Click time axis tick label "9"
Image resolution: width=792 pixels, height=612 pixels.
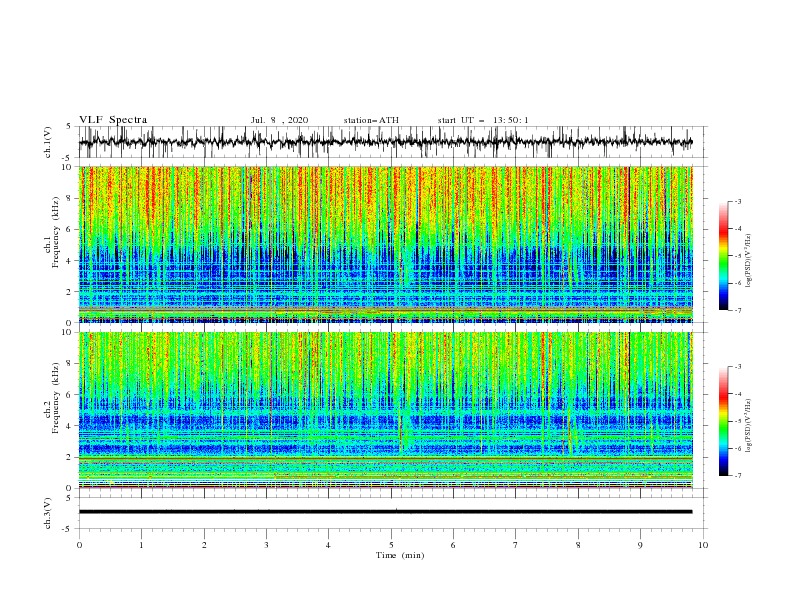click(640, 545)
